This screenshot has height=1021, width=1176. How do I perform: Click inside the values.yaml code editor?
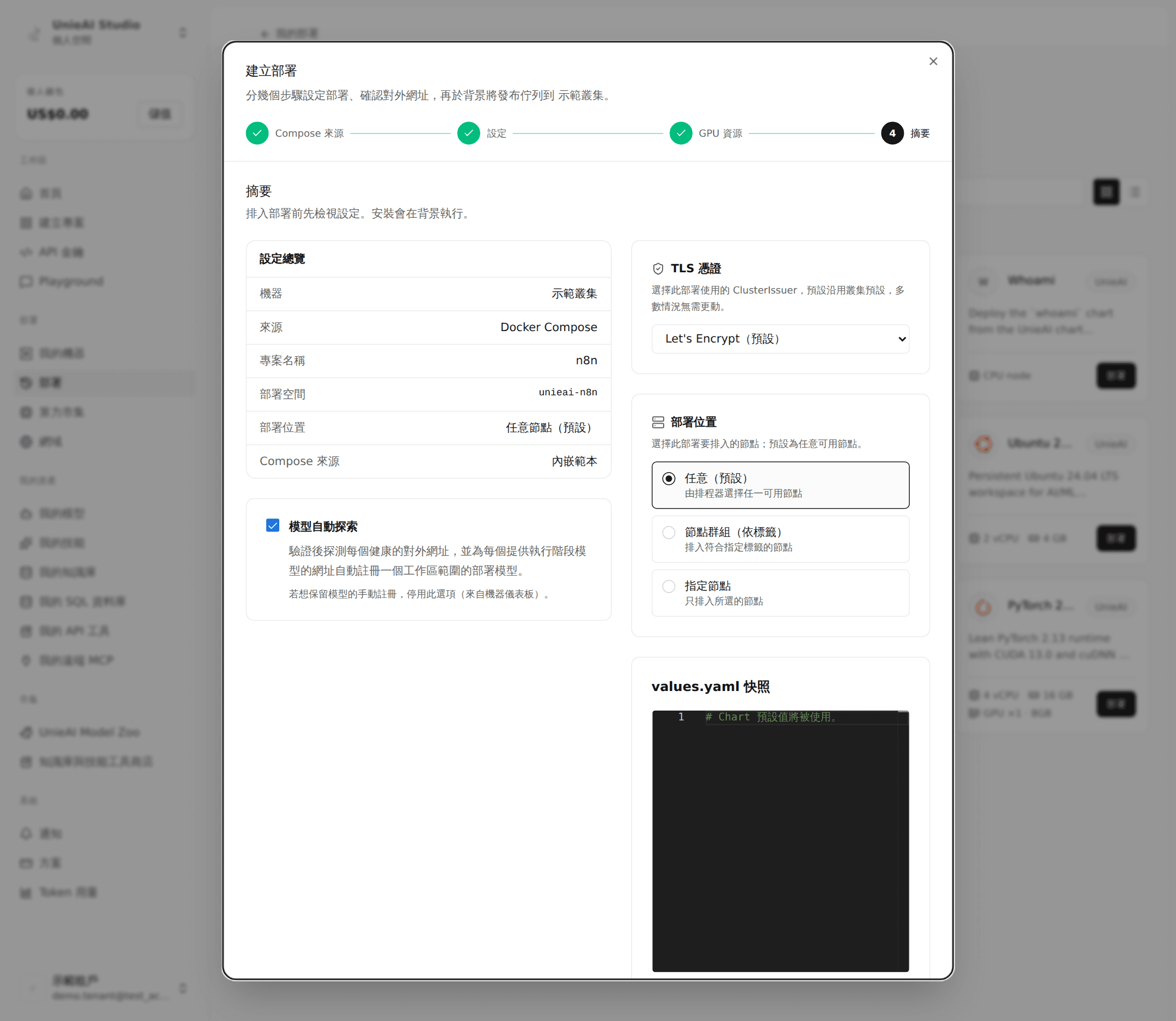(x=780, y=841)
